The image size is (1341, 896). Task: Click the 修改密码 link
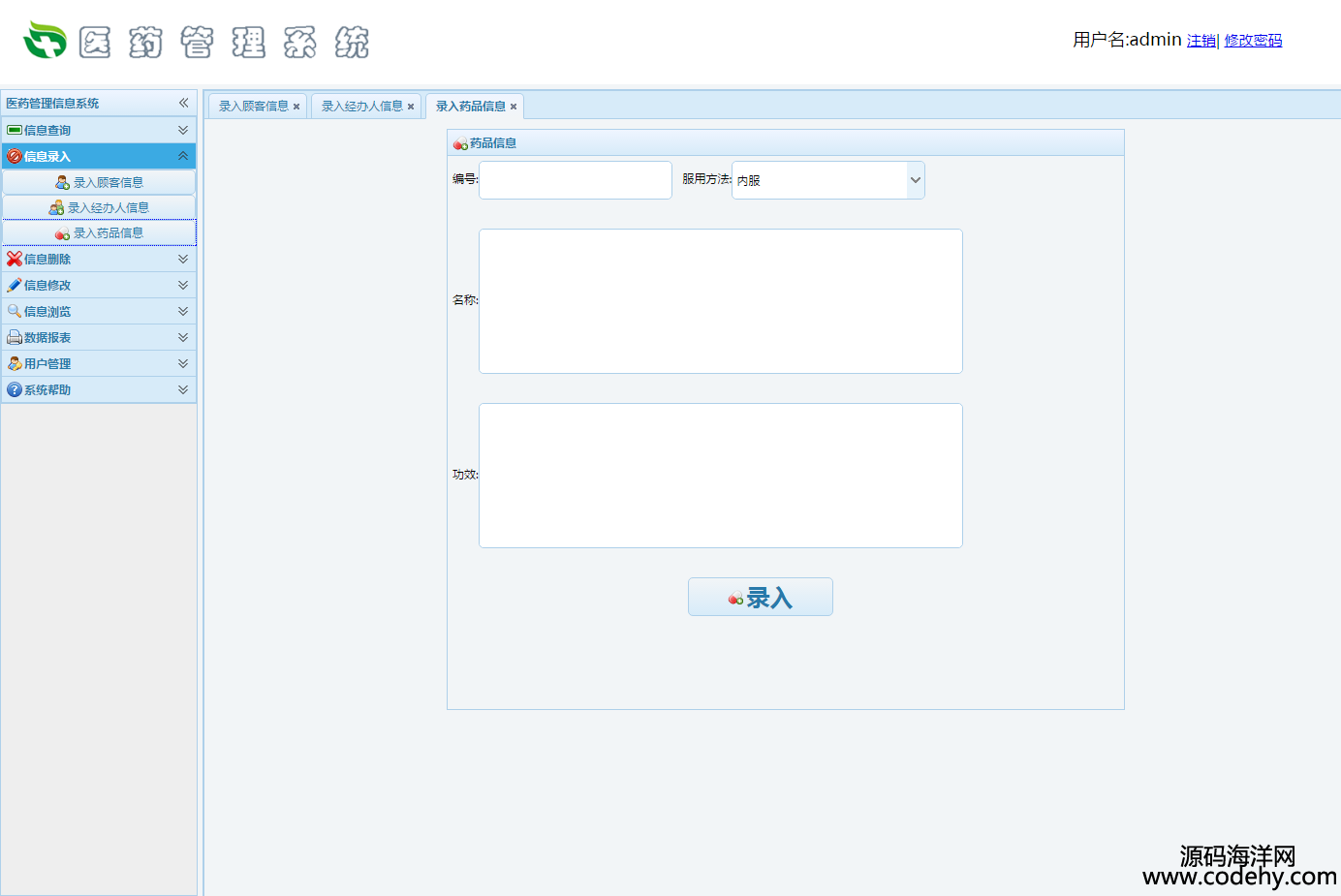pyautogui.click(x=1253, y=41)
